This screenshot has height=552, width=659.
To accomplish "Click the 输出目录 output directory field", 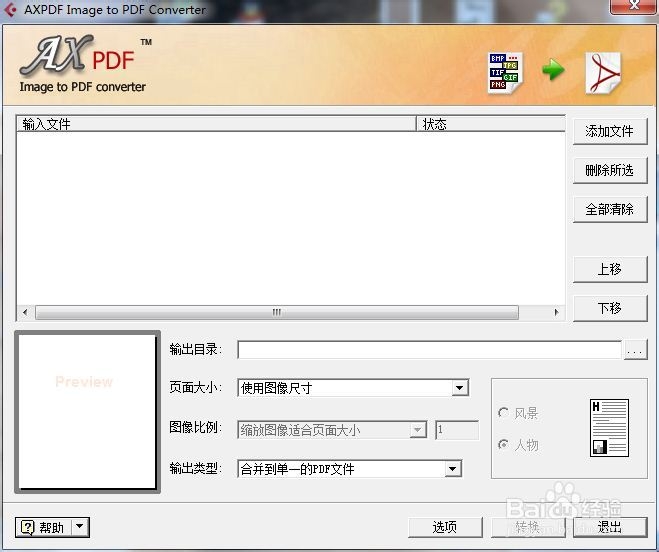I will click(429, 350).
